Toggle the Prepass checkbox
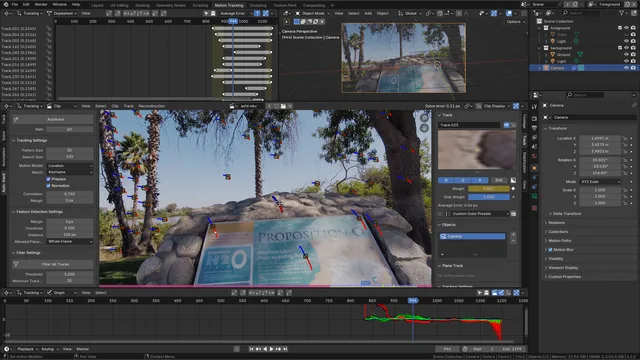Screen dimensions: 640x360 (x=49, y=179)
